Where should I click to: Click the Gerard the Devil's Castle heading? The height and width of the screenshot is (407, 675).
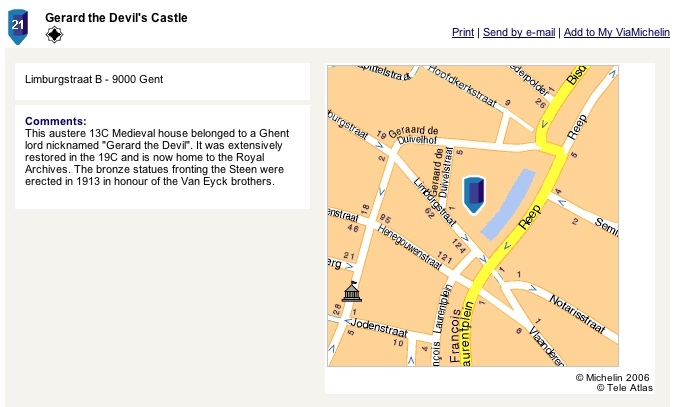(116, 18)
